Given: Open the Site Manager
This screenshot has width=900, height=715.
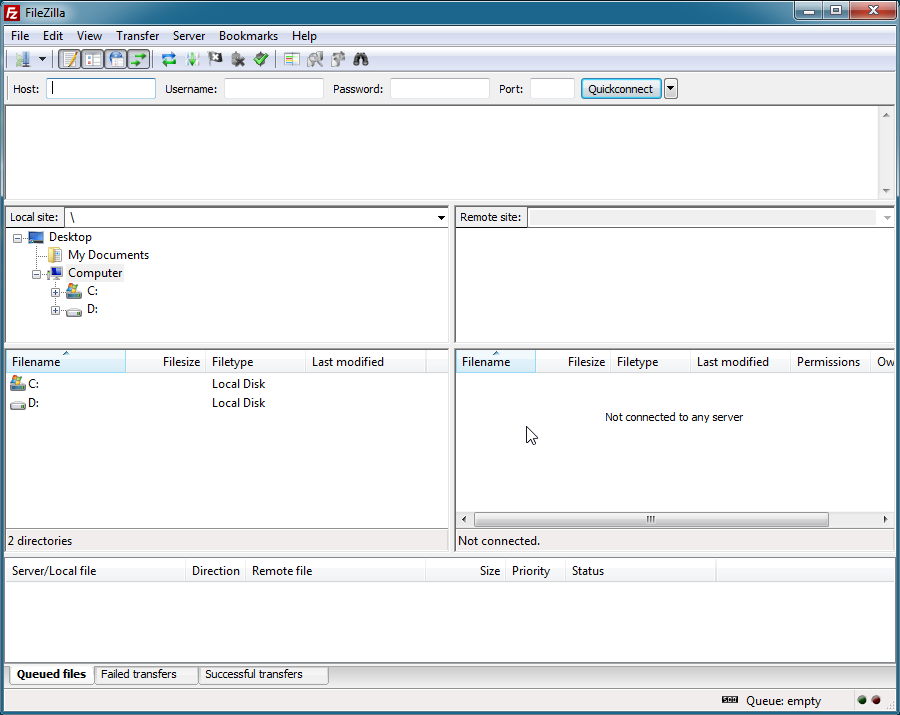Looking at the screenshot, I should (x=23, y=59).
